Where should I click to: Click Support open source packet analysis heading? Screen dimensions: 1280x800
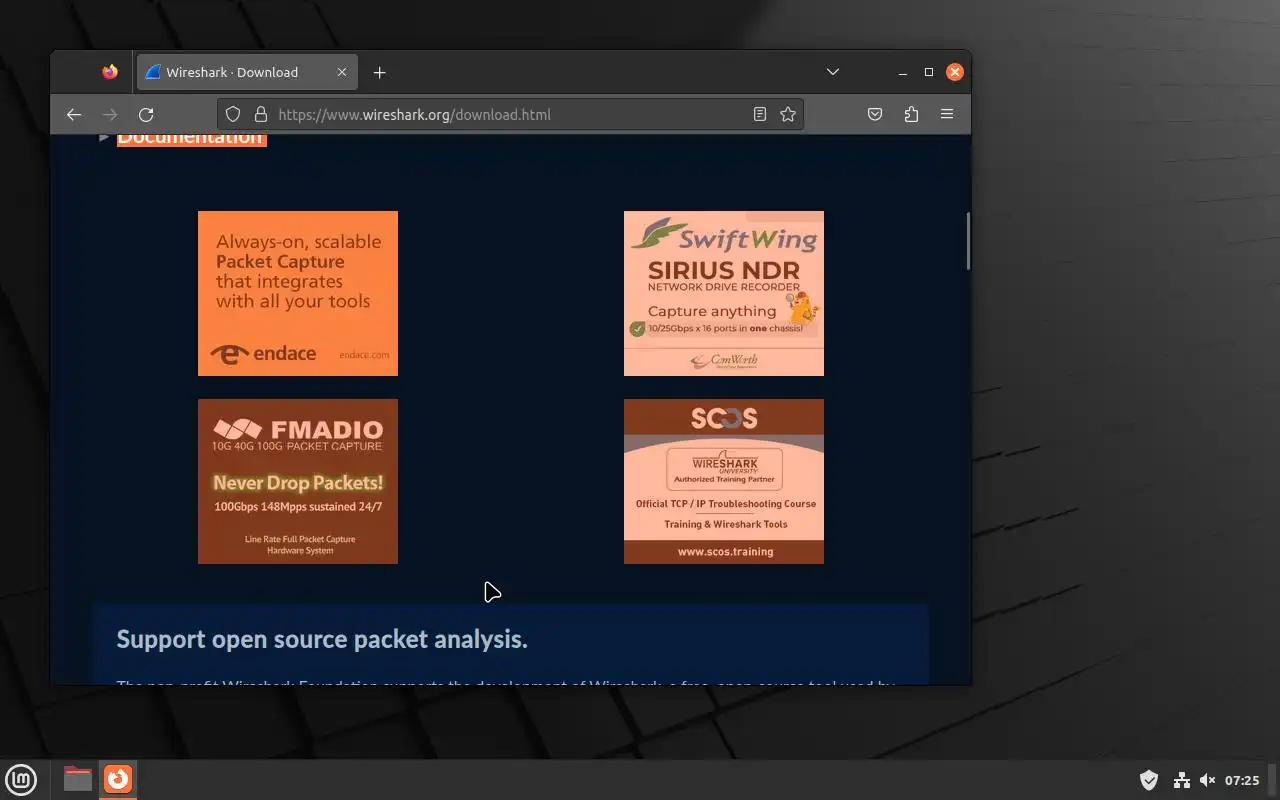pyautogui.click(x=322, y=639)
